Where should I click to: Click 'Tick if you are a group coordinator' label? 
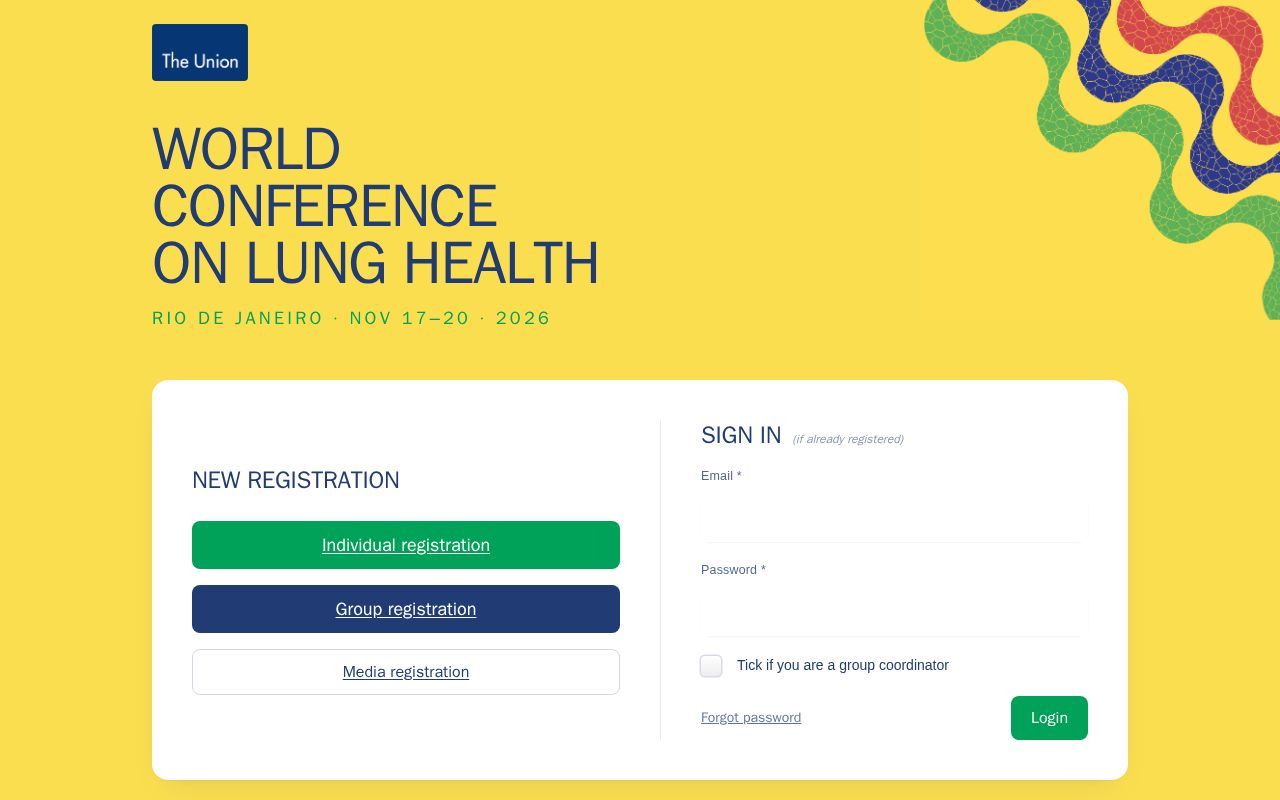(x=843, y=665)
